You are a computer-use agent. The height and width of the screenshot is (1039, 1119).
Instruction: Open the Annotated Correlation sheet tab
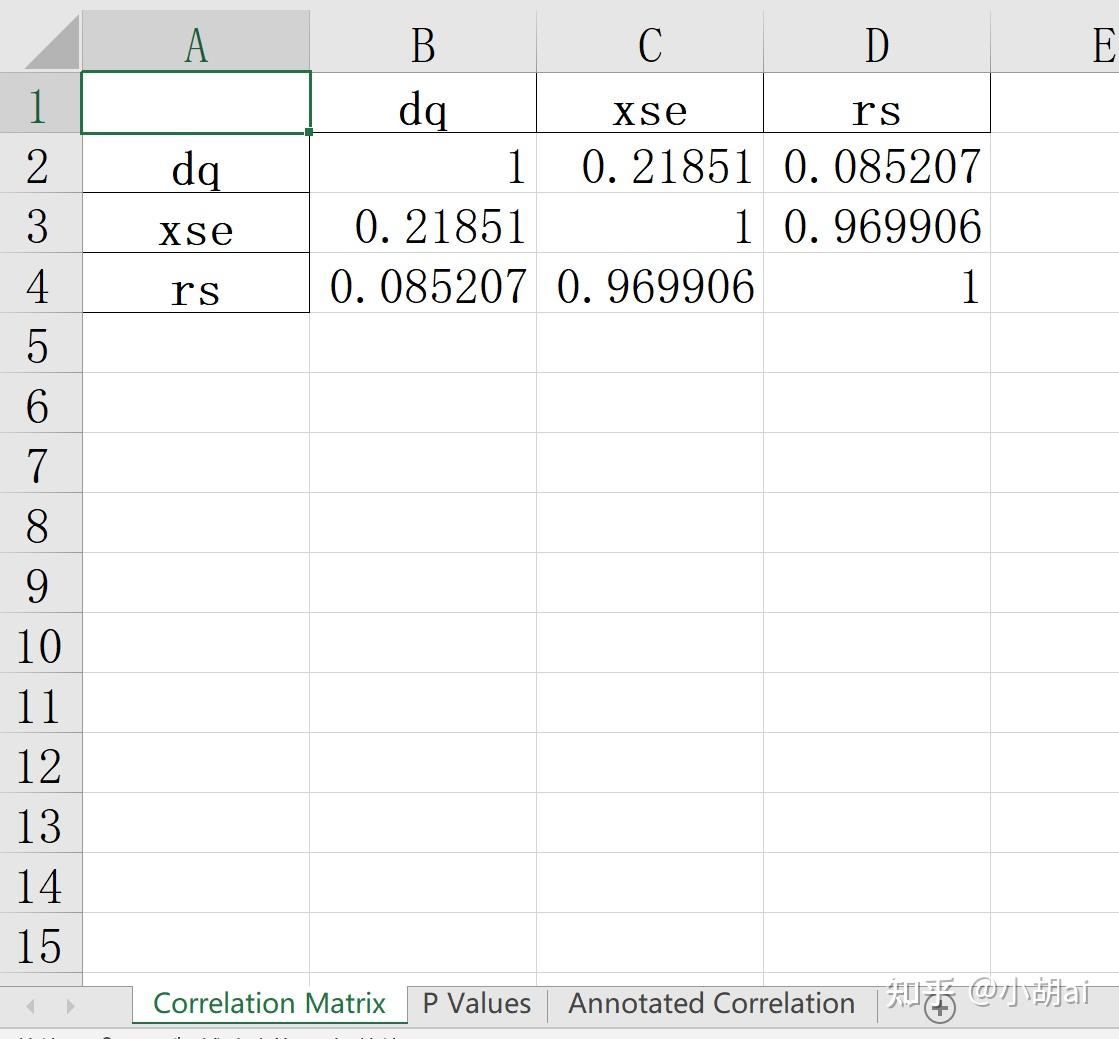coord(712,1004)
